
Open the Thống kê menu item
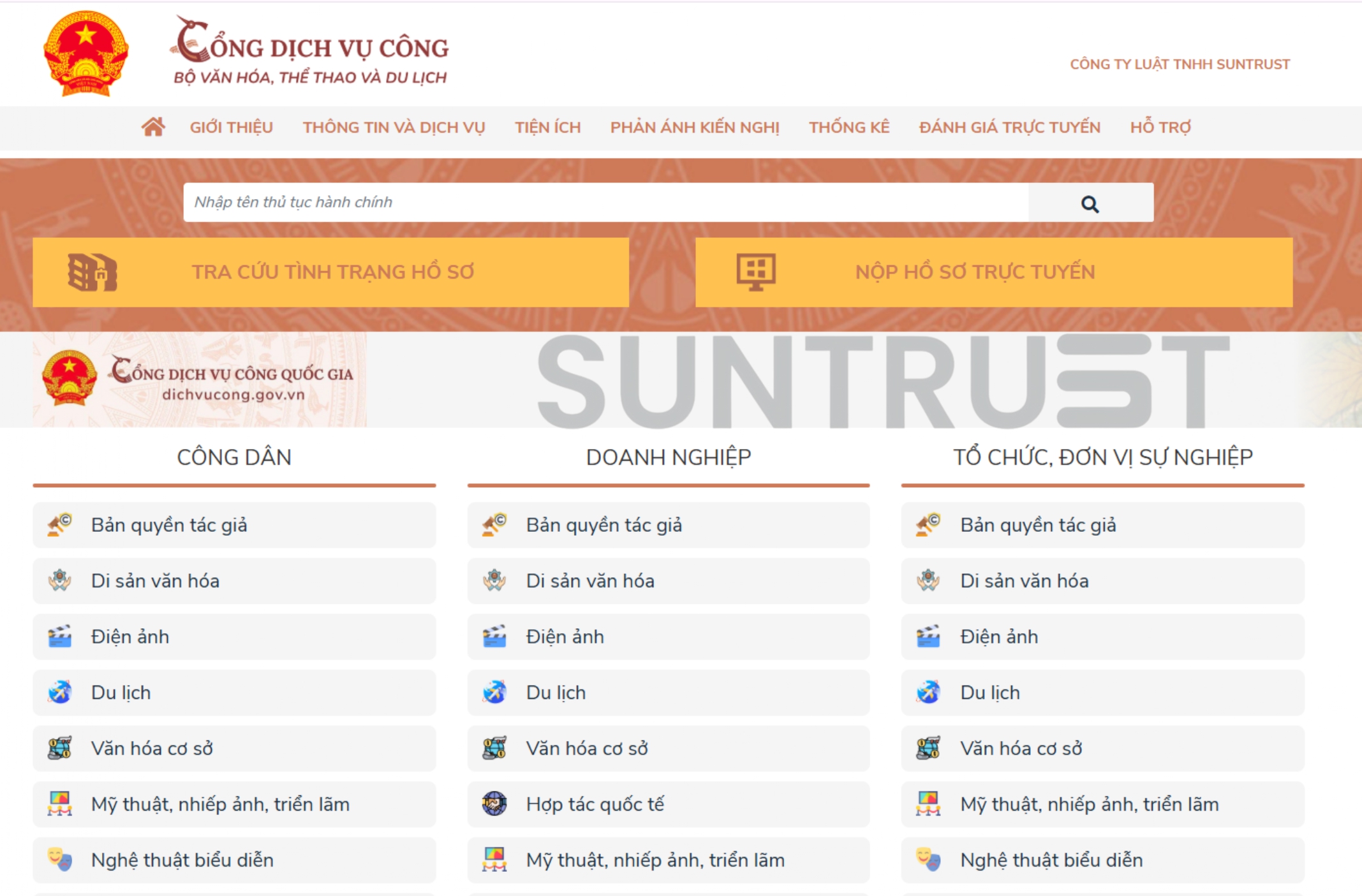point(849,128)
